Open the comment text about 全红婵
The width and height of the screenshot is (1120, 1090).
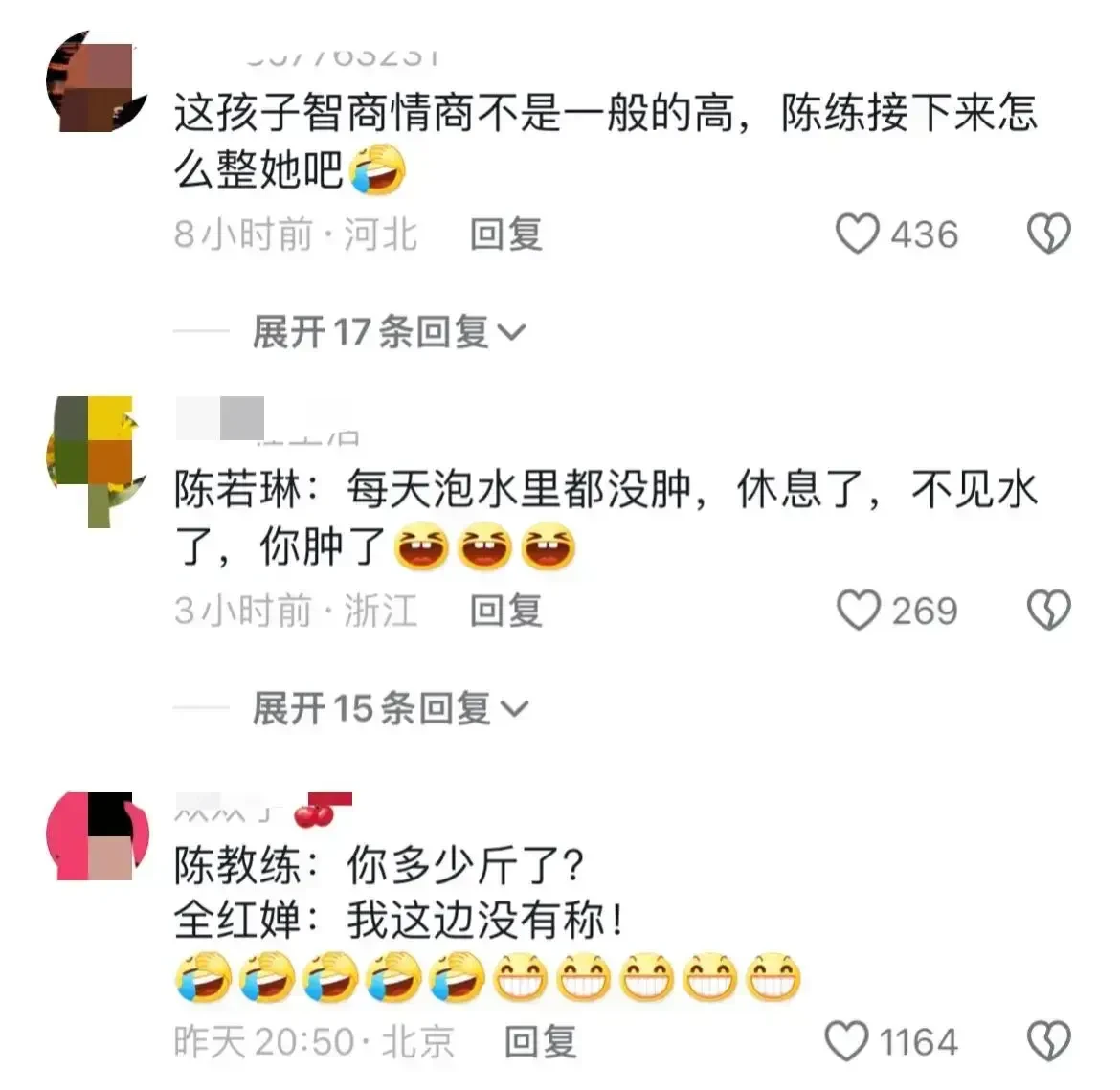tap(487, 921)
